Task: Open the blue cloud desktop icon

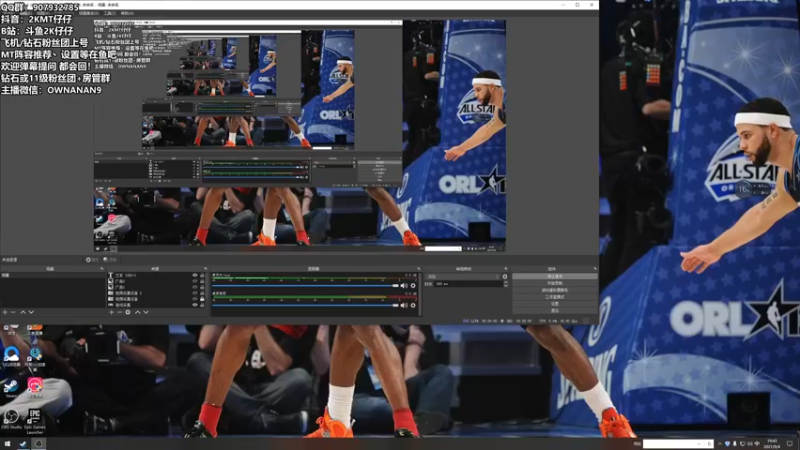Action: click(x=11, y=356)
